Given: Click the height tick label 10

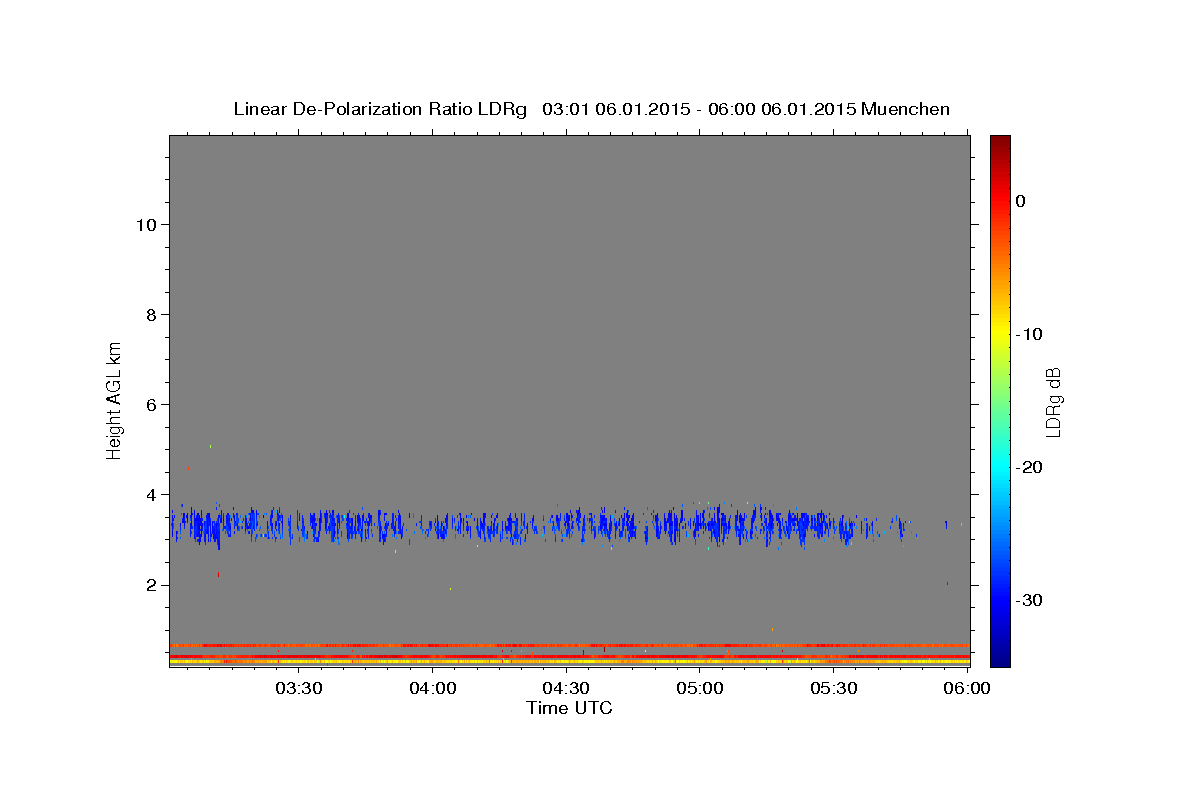Looking at the screenshot, I should pos(148,225).
